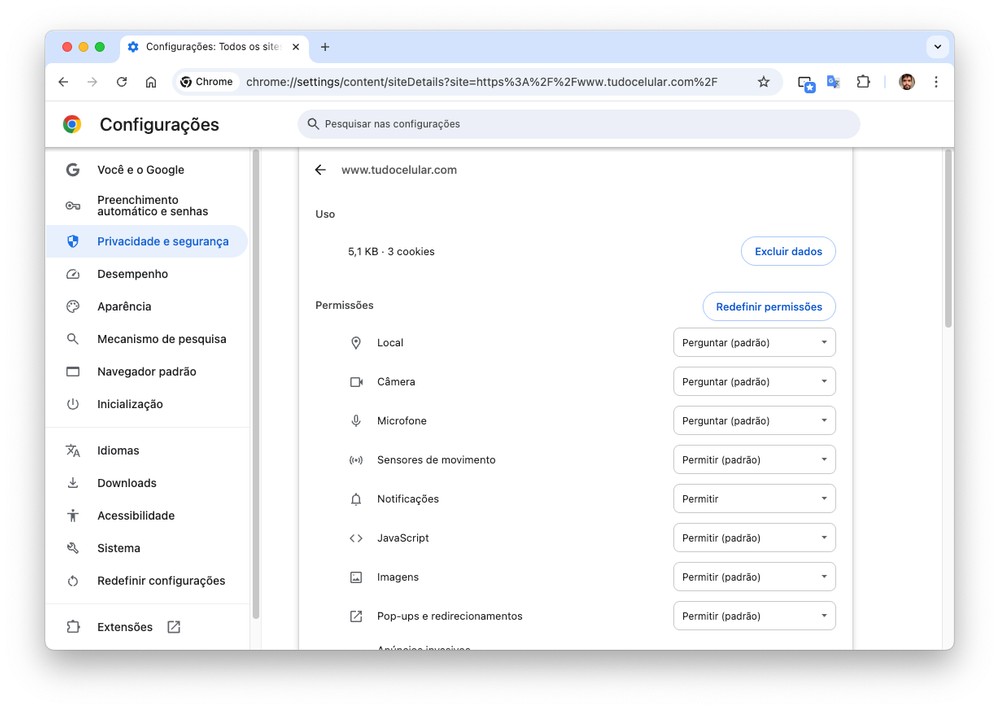Close the Configurações tab
Screen dimensions: 1000x710
[x=295, y=47]
